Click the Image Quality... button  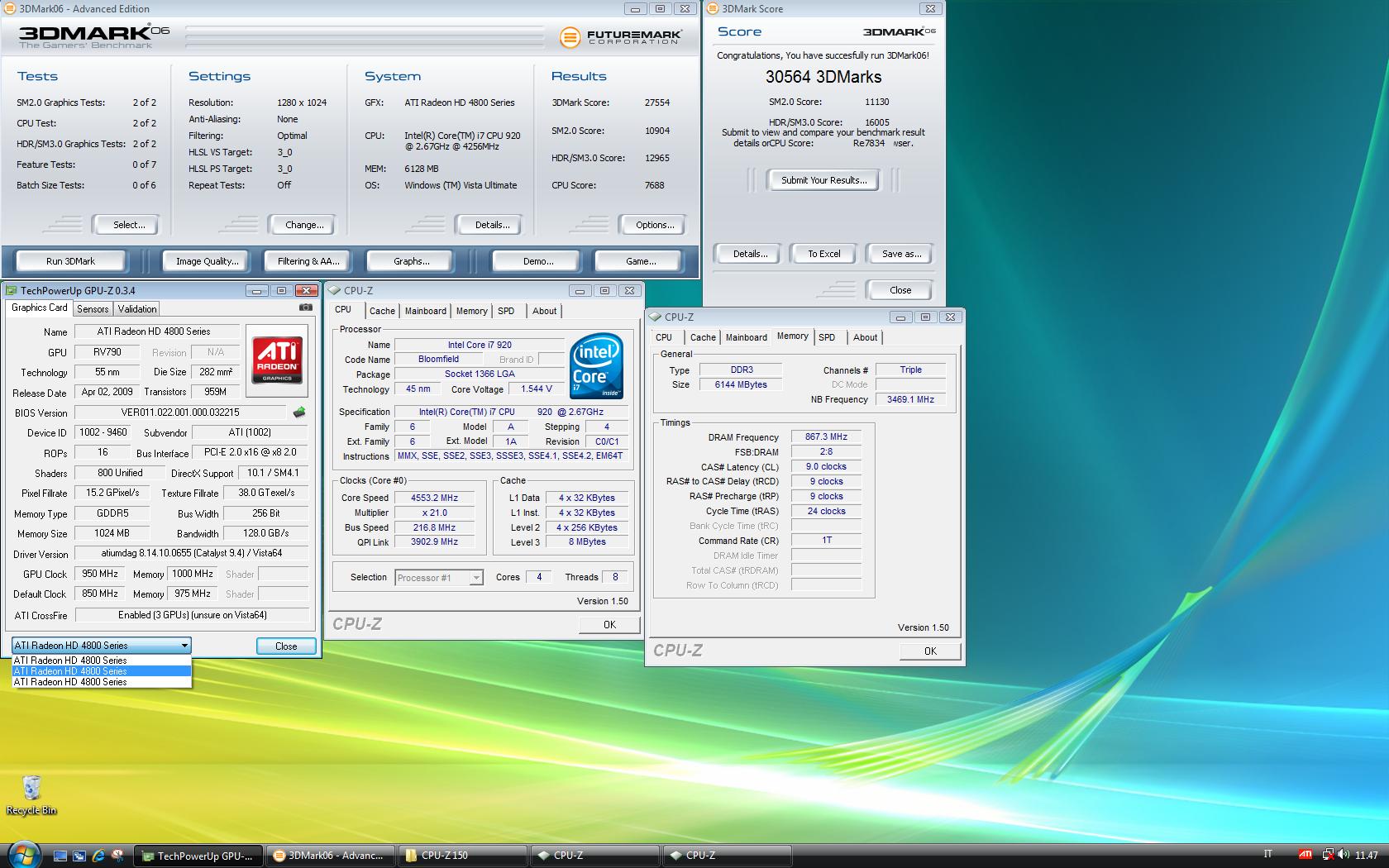point(207,261)
